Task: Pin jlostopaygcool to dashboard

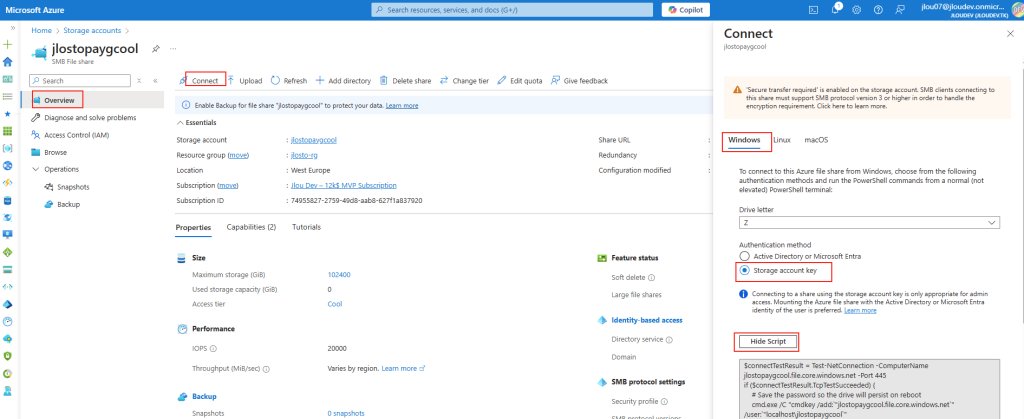Action: 155,49
